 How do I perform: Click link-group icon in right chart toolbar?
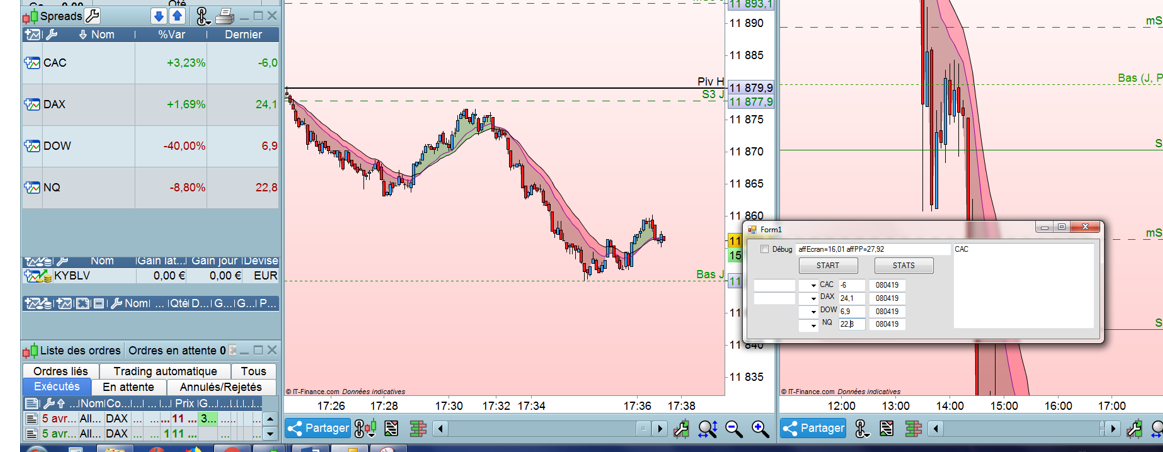[861, 428]
